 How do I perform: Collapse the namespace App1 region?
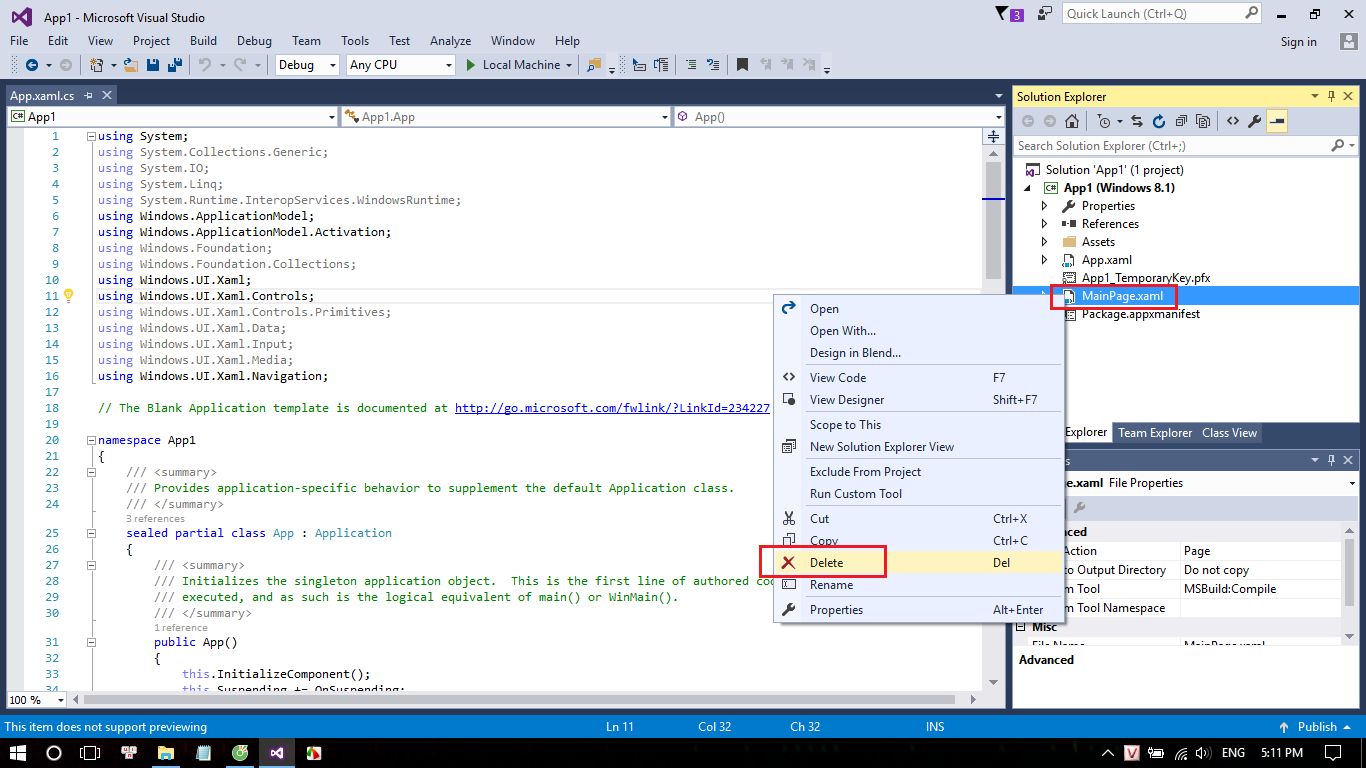[x=91, y=440]
